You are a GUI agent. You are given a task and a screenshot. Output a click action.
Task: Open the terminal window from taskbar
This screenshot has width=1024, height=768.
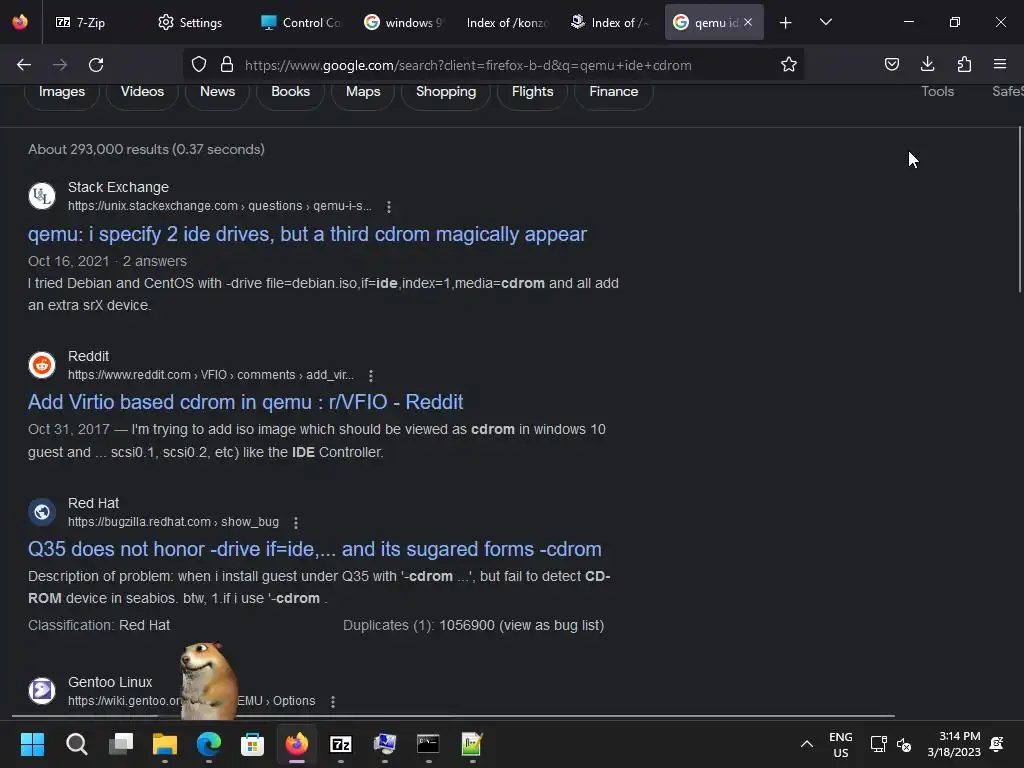428,744
